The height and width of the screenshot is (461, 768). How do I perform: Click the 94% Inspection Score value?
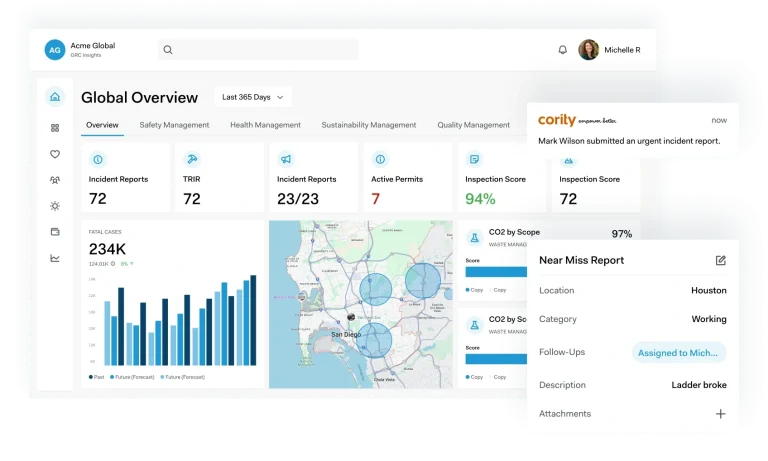480,198
